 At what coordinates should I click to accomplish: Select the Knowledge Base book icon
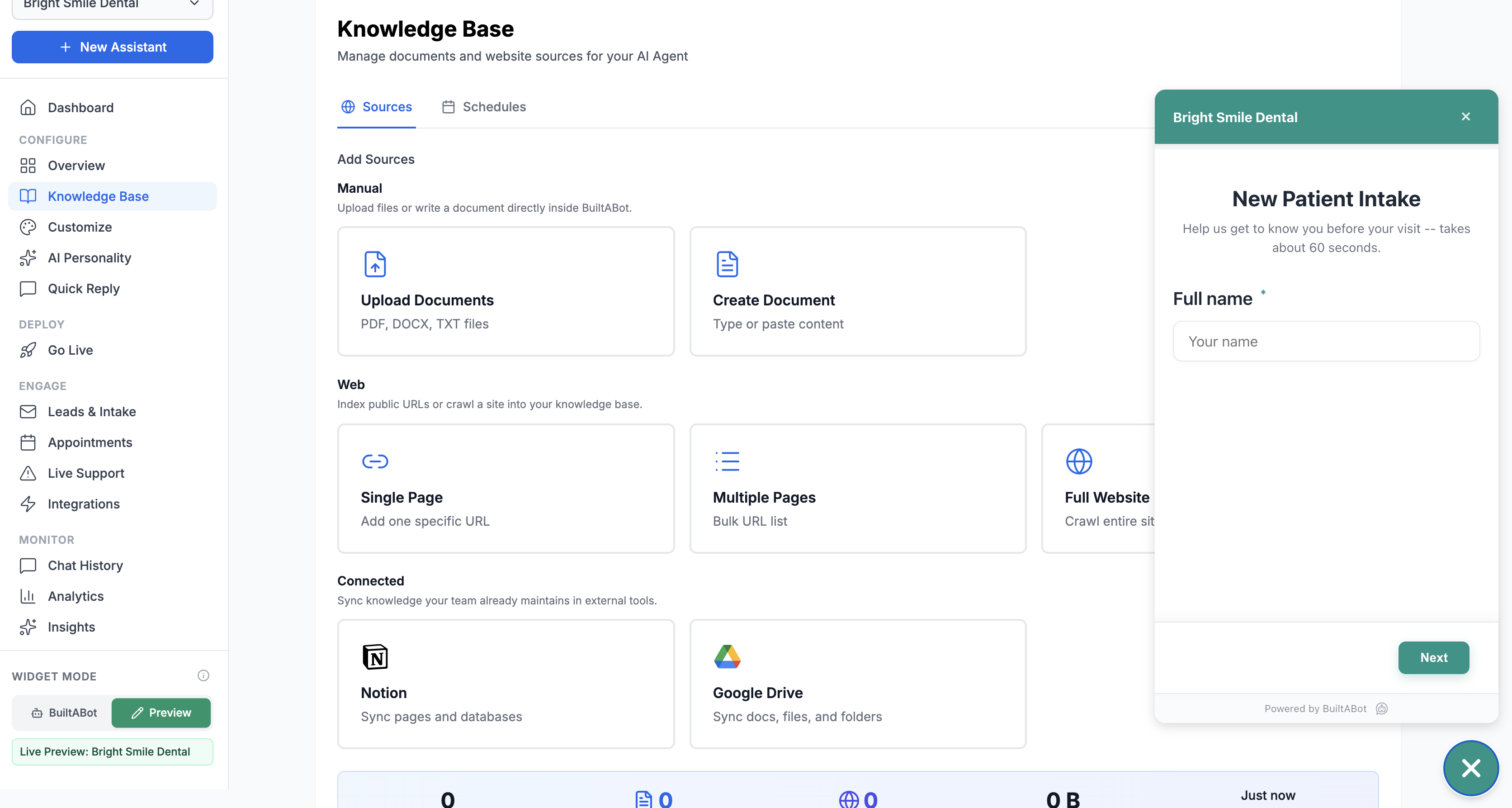[28, 196]
